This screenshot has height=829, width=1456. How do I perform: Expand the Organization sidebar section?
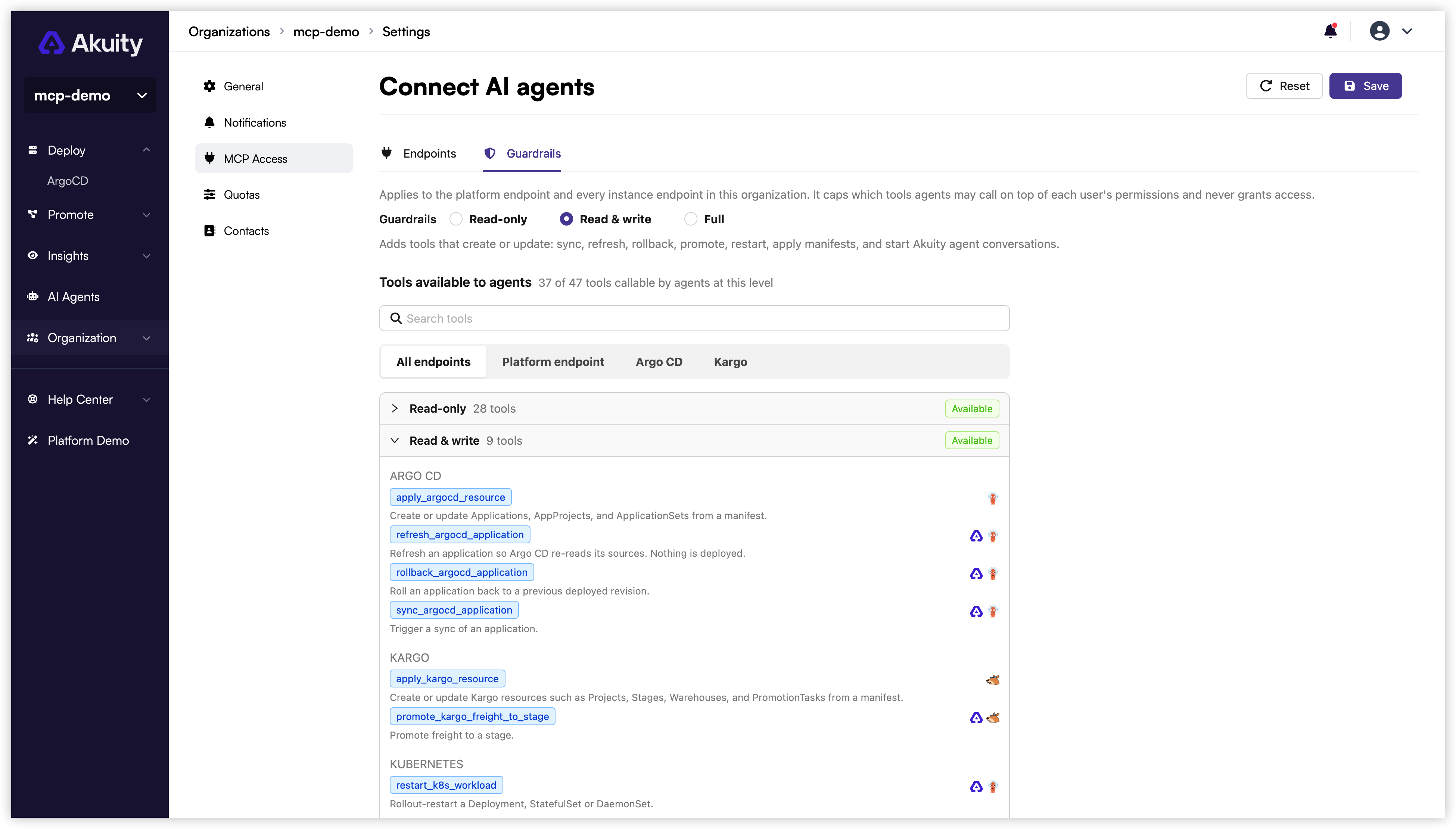(90, 338)
